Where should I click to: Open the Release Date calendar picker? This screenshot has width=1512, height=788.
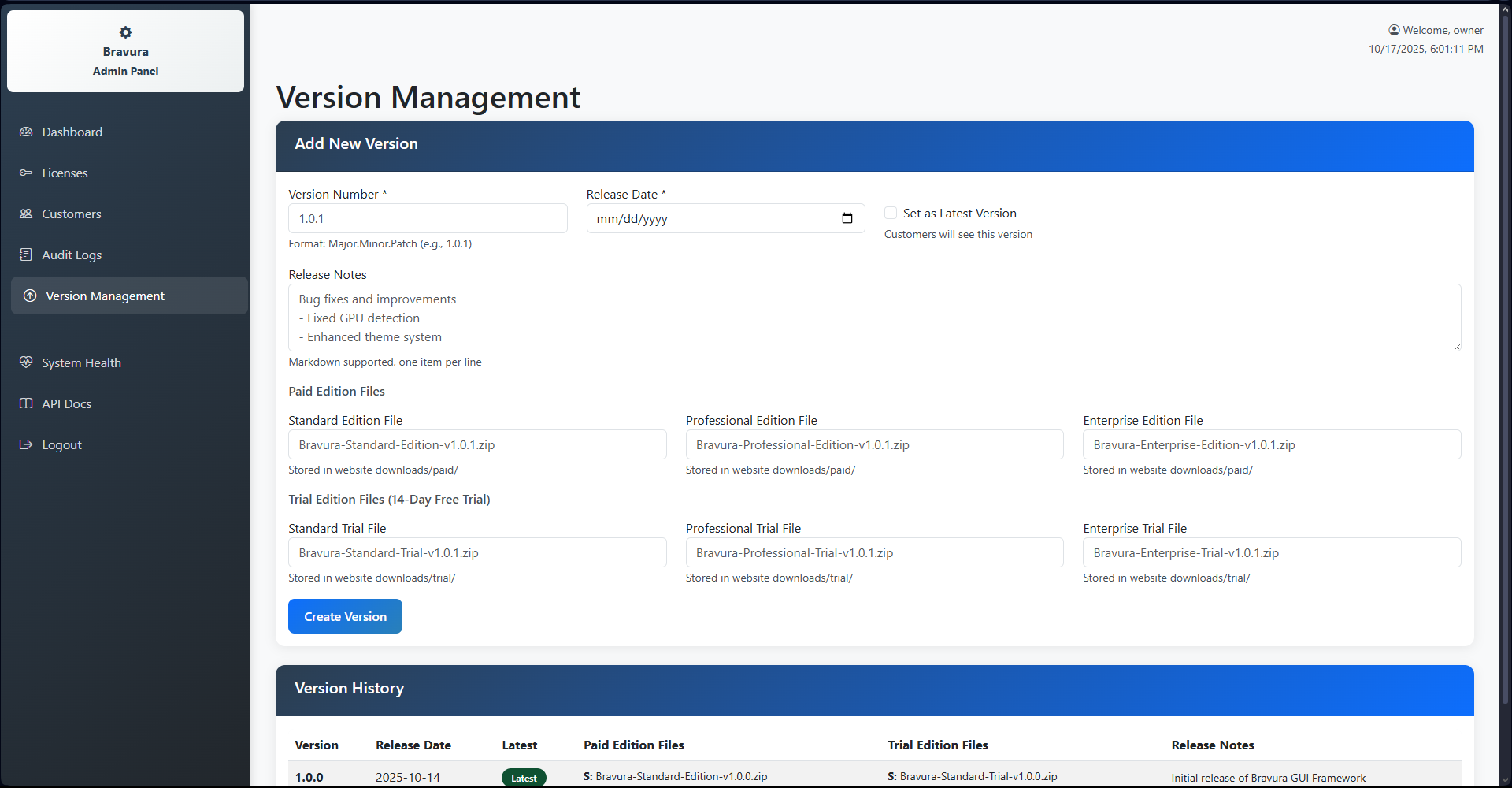pos(847,218)
